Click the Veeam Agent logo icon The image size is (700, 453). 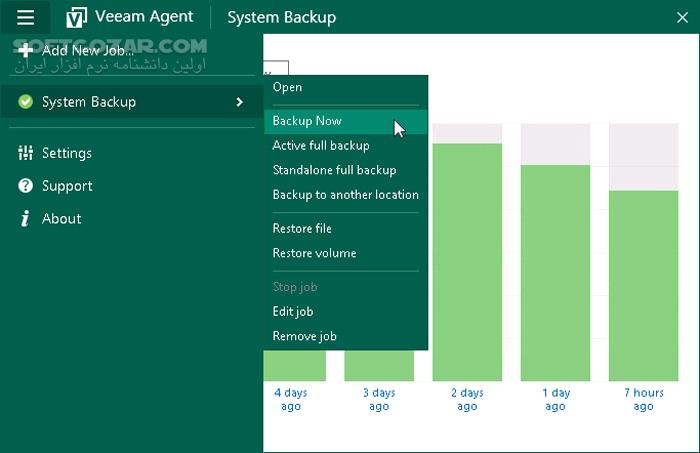(x=76, y=18)
